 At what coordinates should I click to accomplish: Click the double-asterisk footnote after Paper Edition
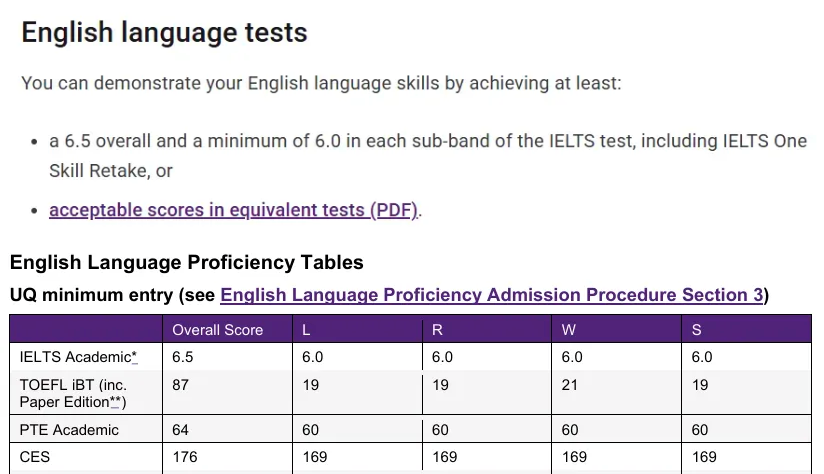point(116,402)
